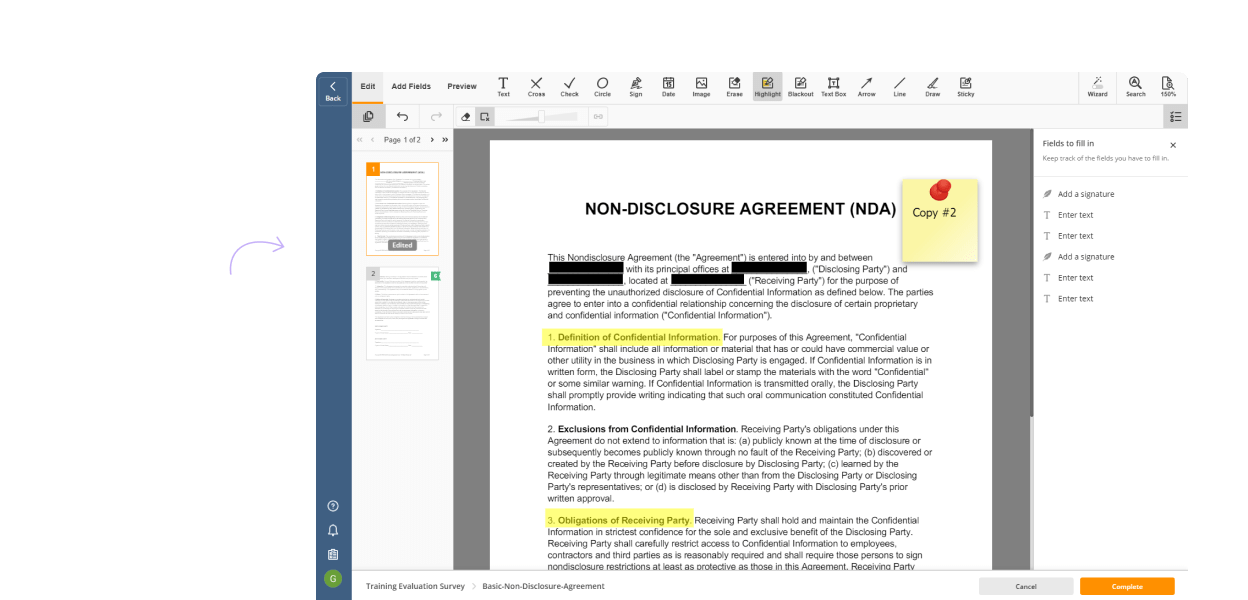This screenshot has height=600, width=1248.
Task: Select the Text Box tool
Action: [x=833, y=87]
